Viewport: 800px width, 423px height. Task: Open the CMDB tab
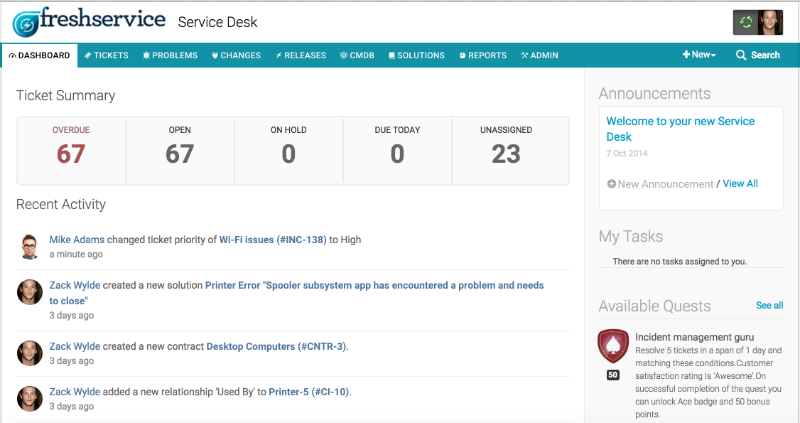point(357,55)
